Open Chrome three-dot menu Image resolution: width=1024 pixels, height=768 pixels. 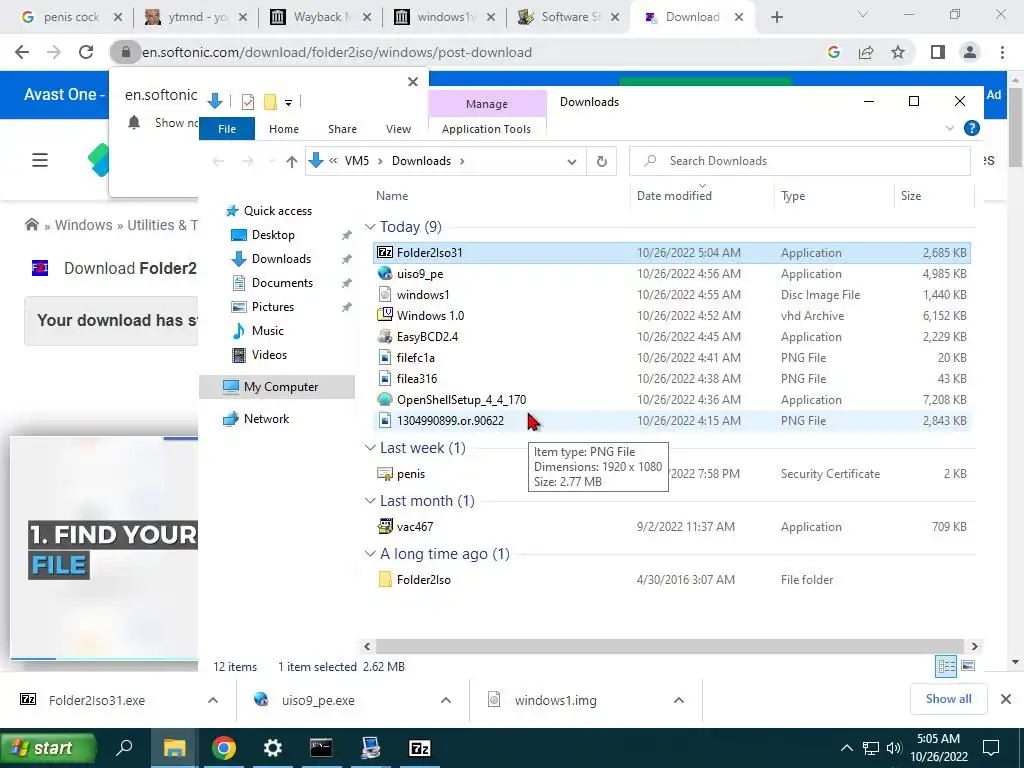[x=1002, y=52]
